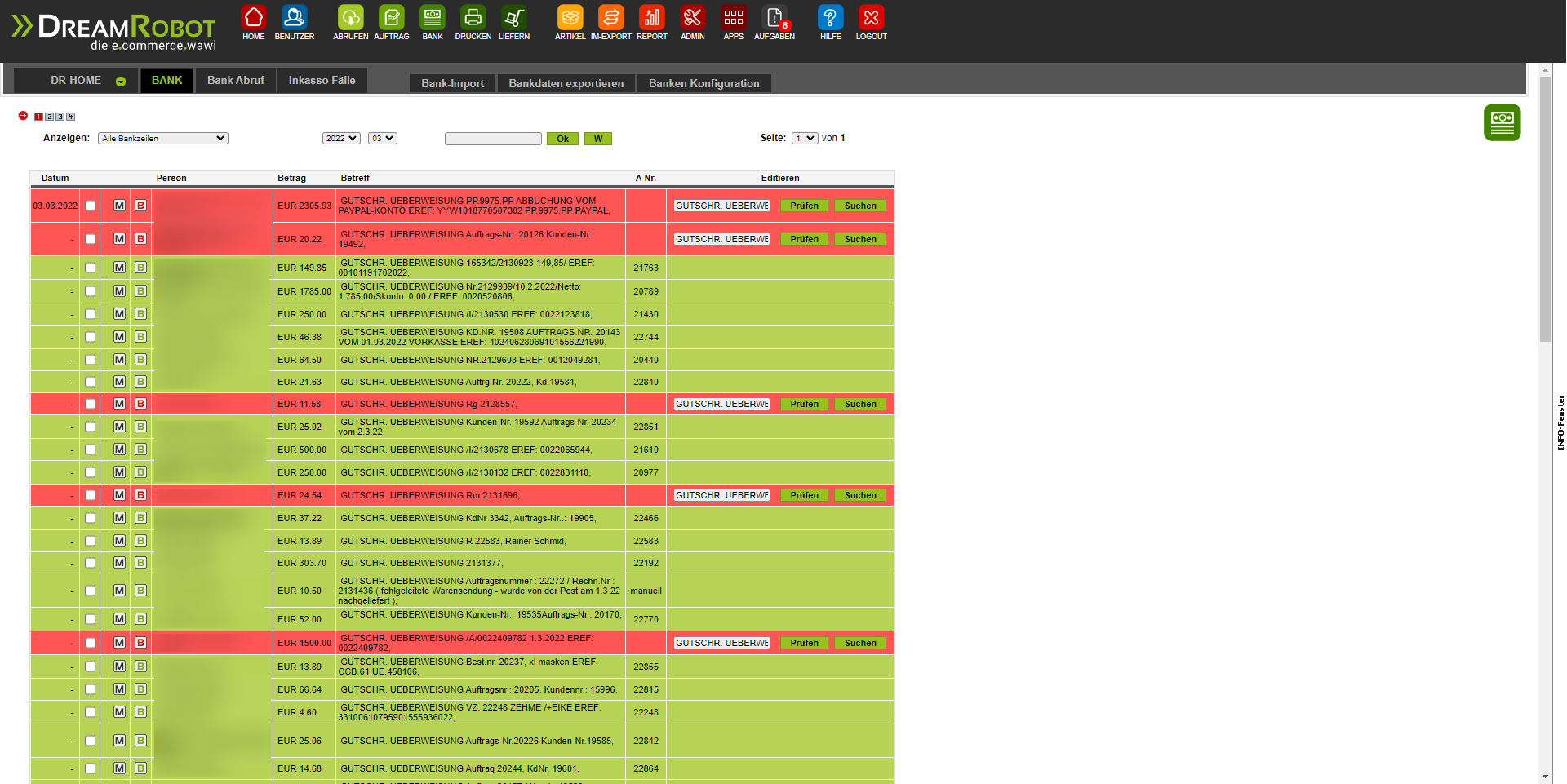Check the box for EUR 1785.00 row
Viewport: 1567px width, 784px height.
click(x=91, y=291)
